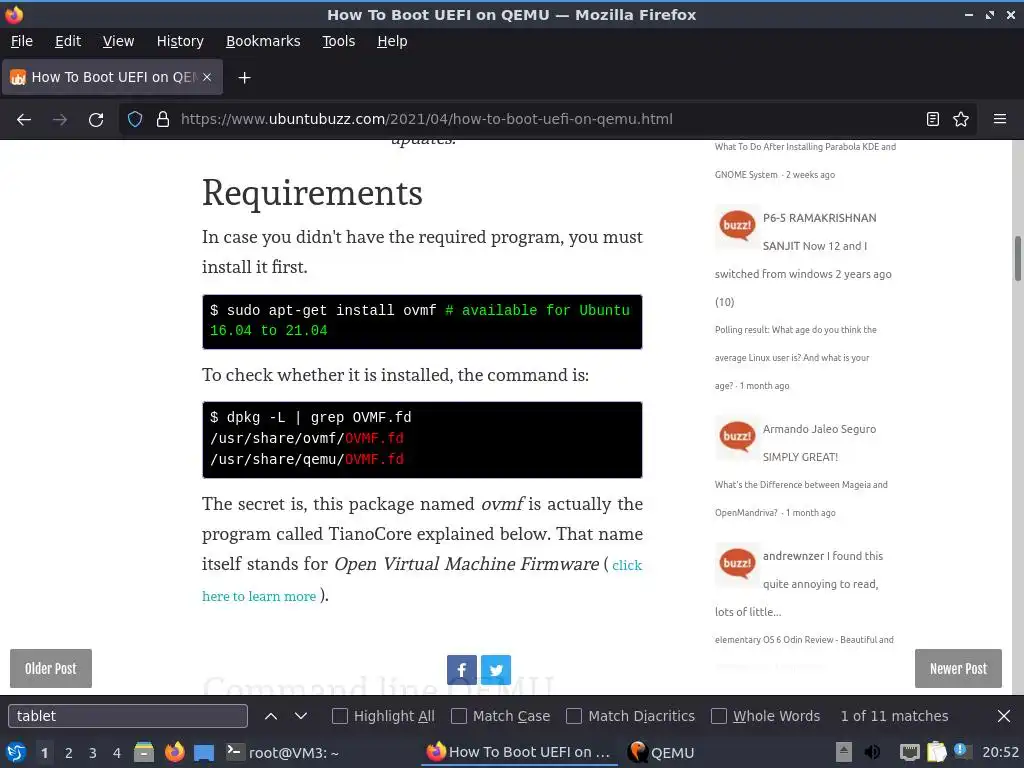
Task: Open the View menu
Action: click(118, 41)
